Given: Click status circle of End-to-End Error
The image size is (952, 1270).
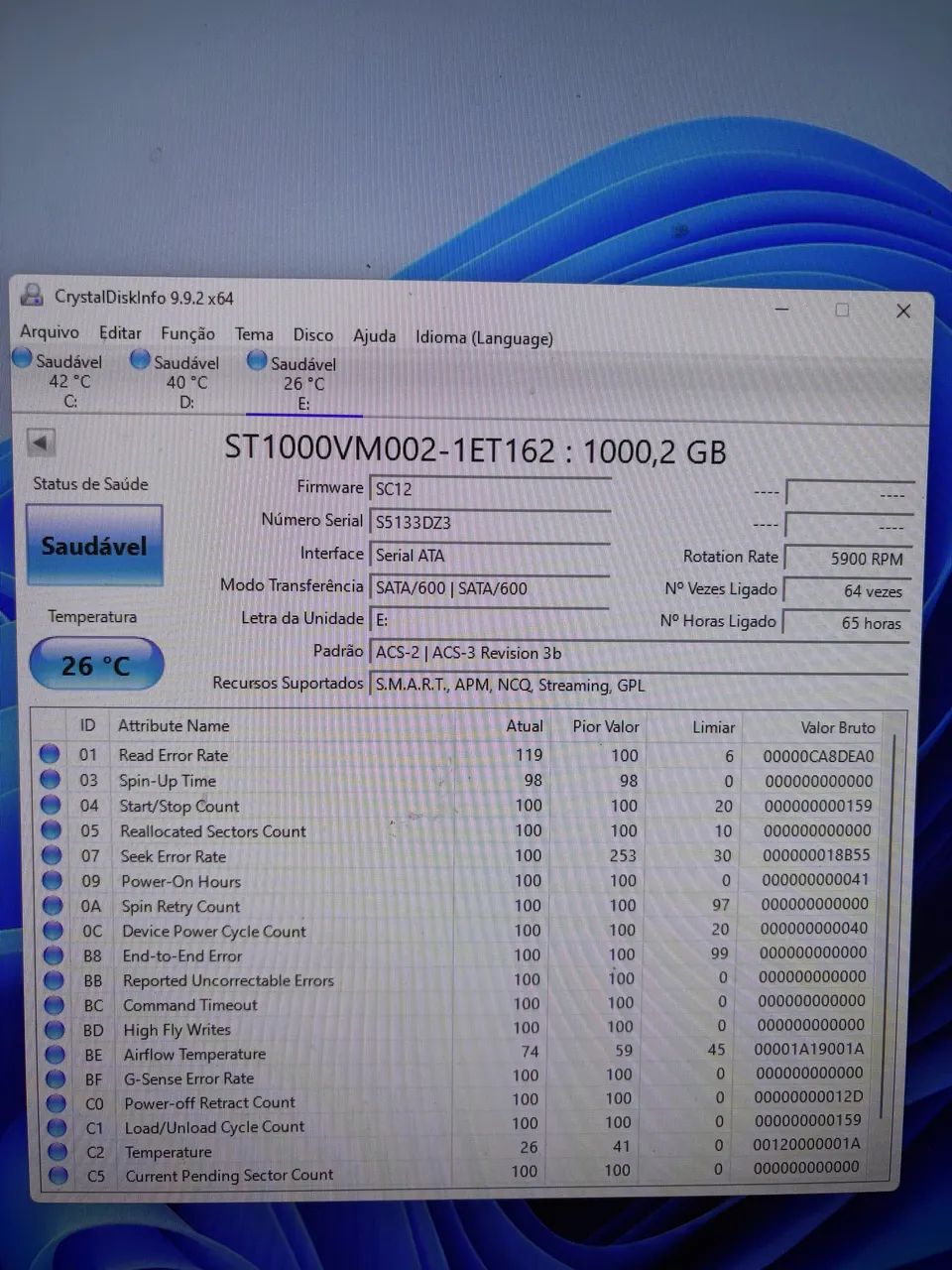Looking at the screenshot, I should coord(54,955).
